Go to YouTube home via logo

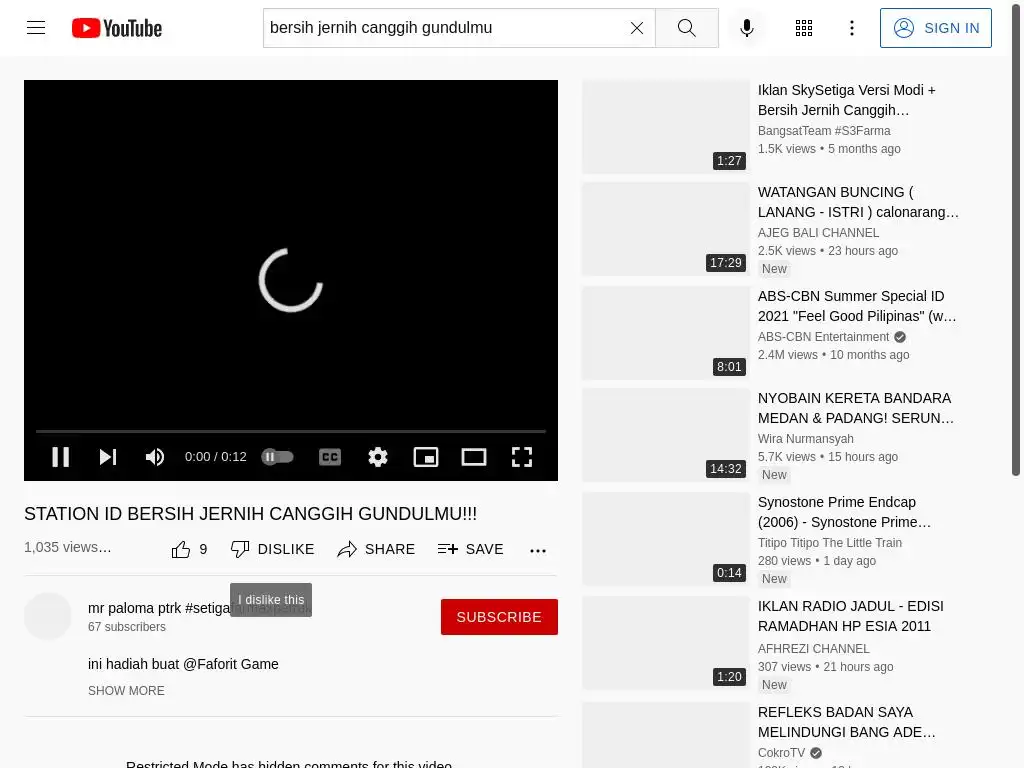click(x=117, y=28)
